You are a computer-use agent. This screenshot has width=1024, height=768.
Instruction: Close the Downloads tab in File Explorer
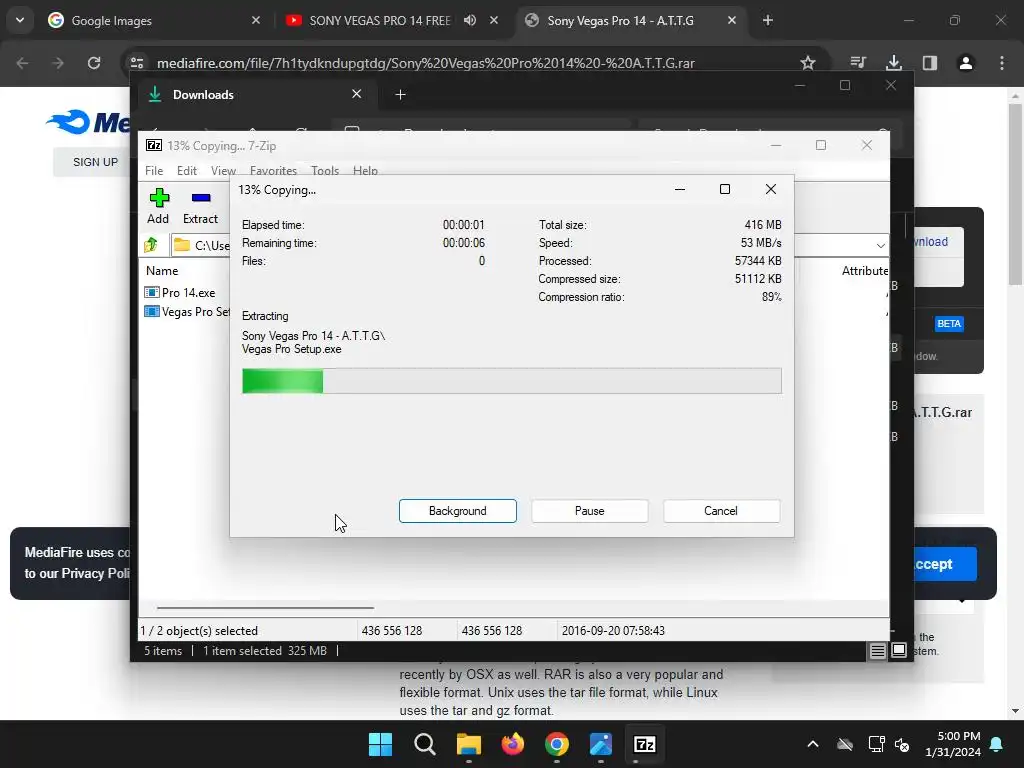357,94
